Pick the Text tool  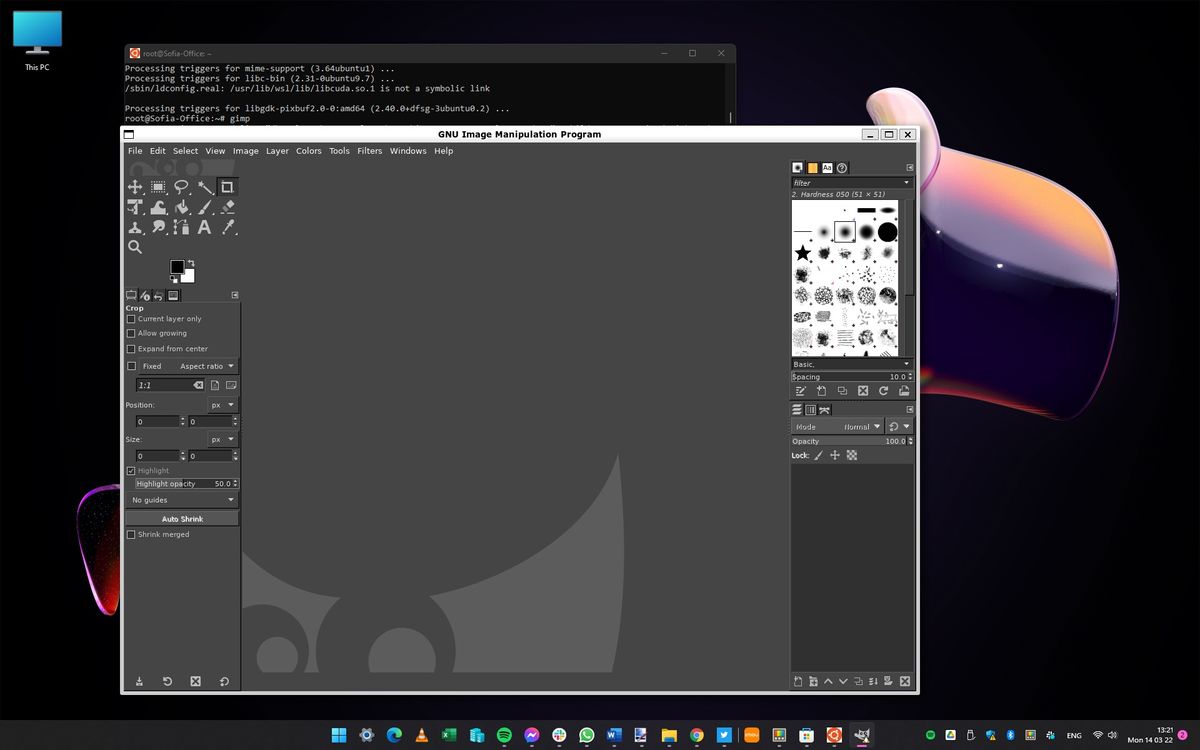[x=203, y=227]
